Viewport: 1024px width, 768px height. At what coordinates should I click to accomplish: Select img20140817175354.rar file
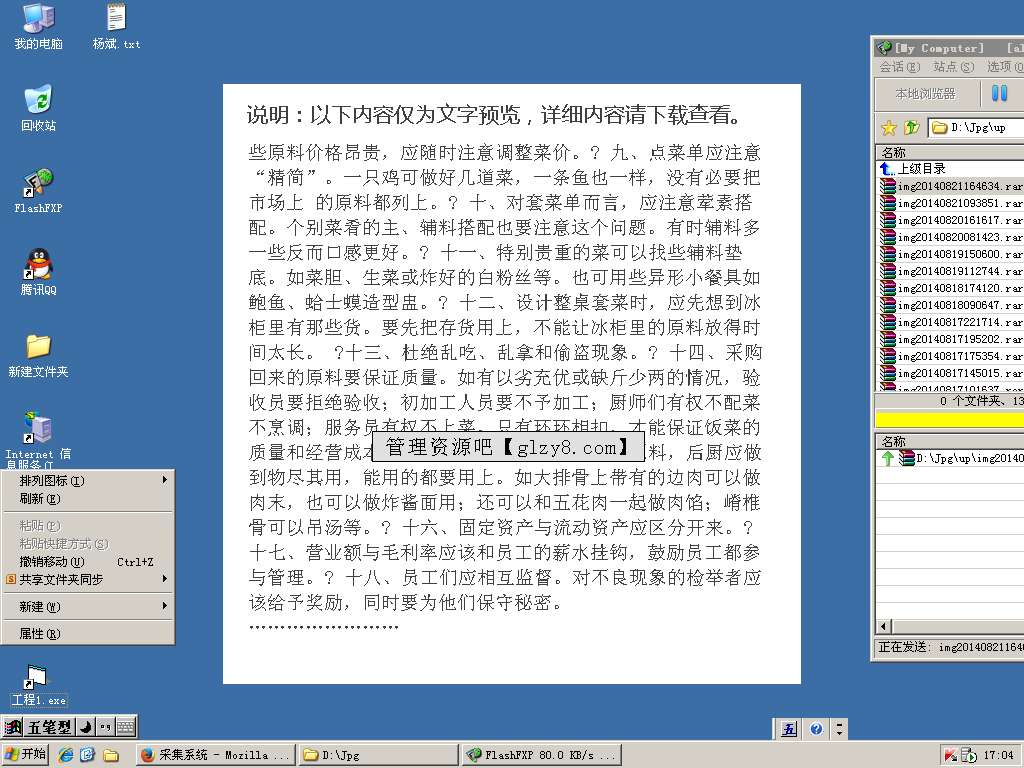pyautogui.click(x=950, y=356)
